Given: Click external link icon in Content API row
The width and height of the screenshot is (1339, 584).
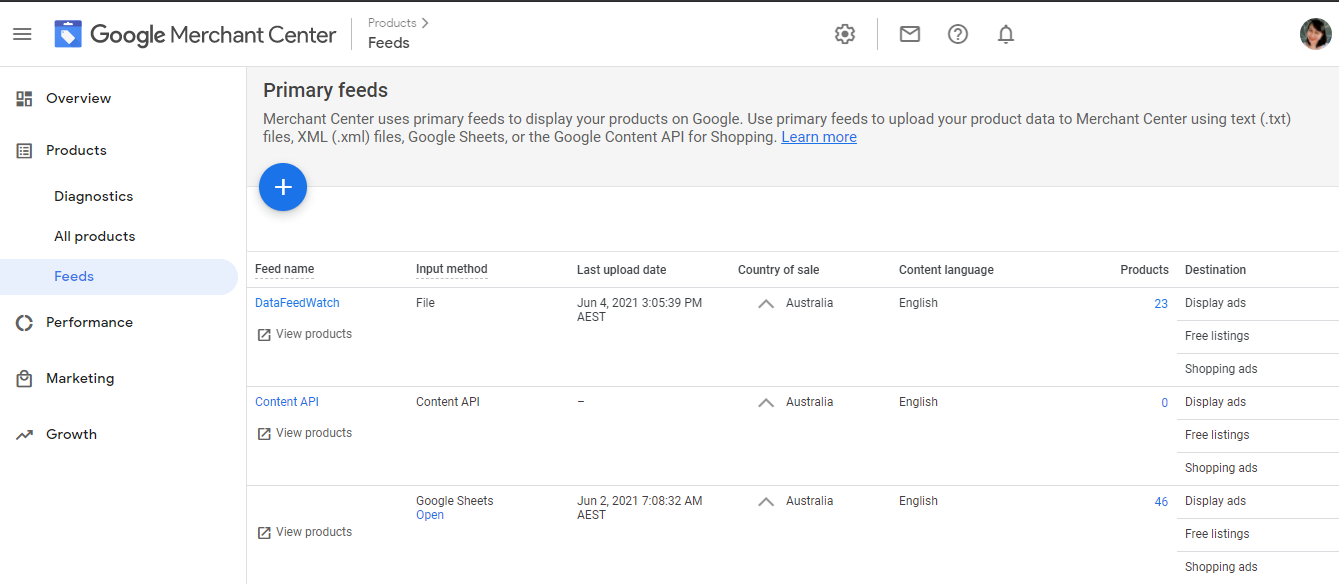Looking at the screenshot, I should click(x=264, y=433).
